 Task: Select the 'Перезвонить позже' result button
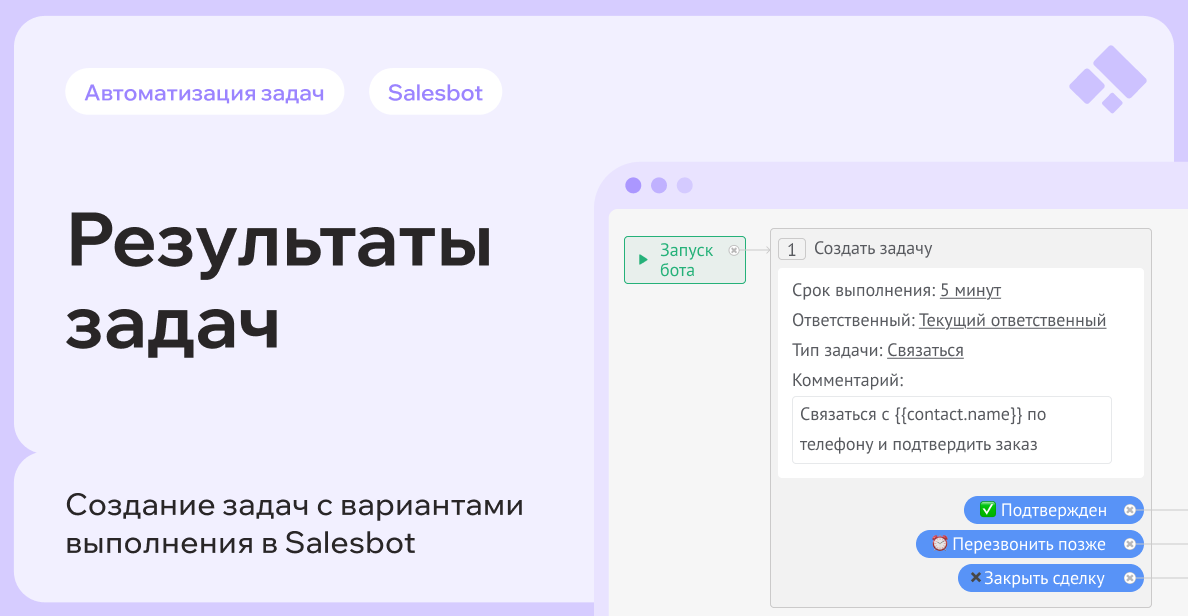pos(1029,544)
